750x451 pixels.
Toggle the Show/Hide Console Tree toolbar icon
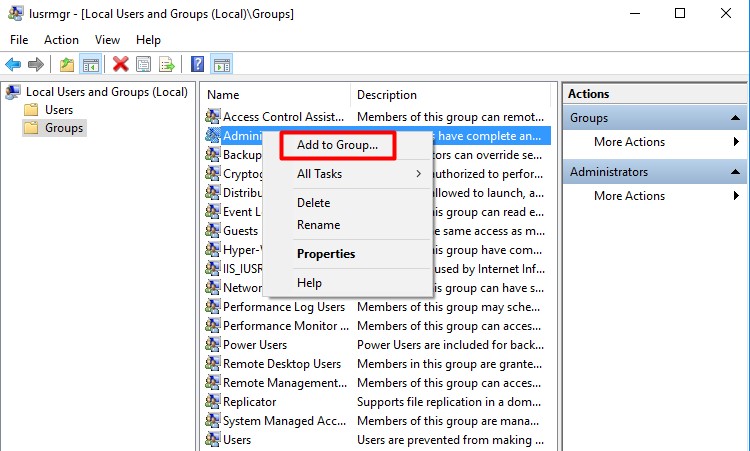click(x=91, y=64)
